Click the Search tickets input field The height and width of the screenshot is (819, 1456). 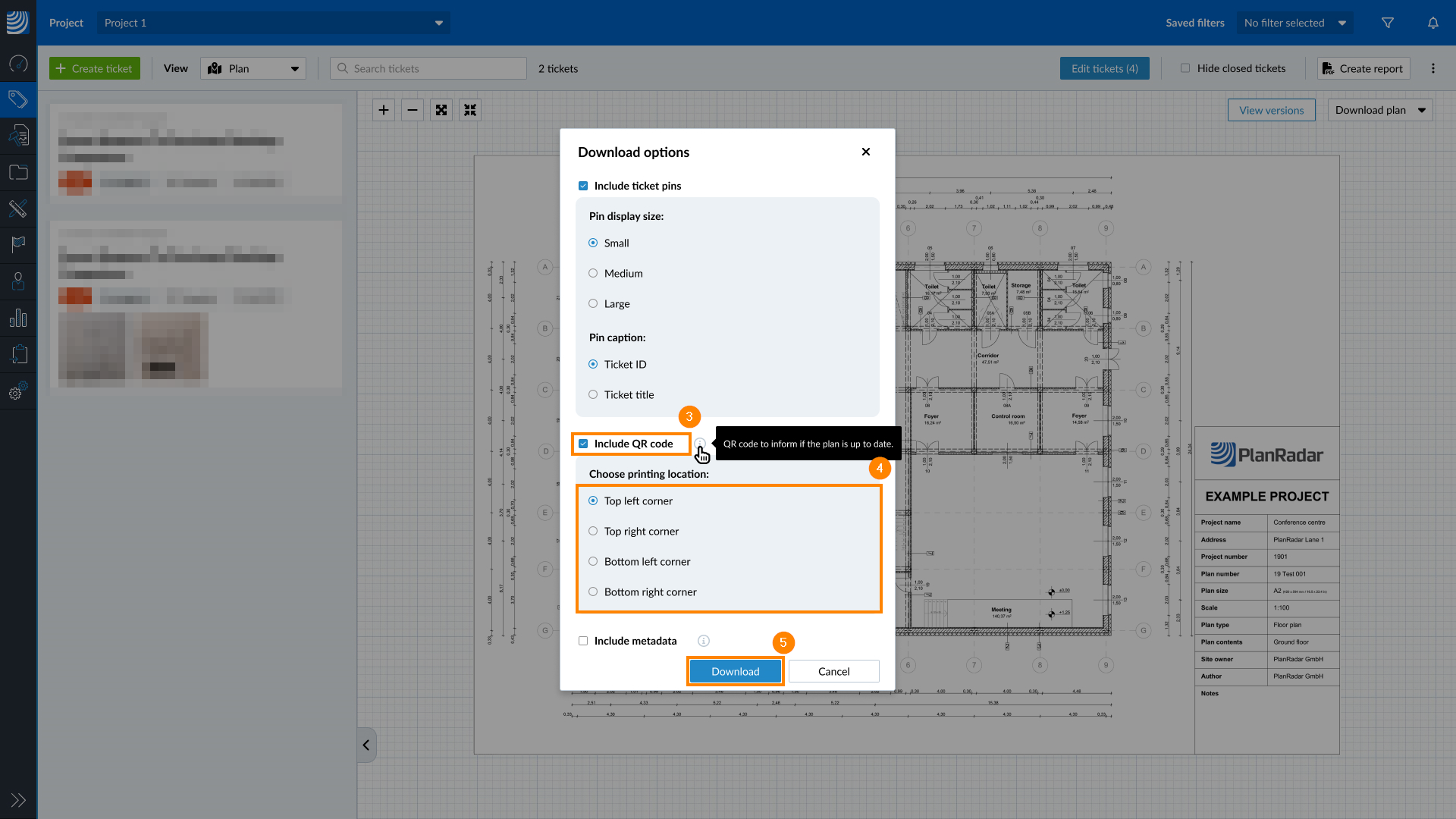pyautogui.click(x=428, y=68)
